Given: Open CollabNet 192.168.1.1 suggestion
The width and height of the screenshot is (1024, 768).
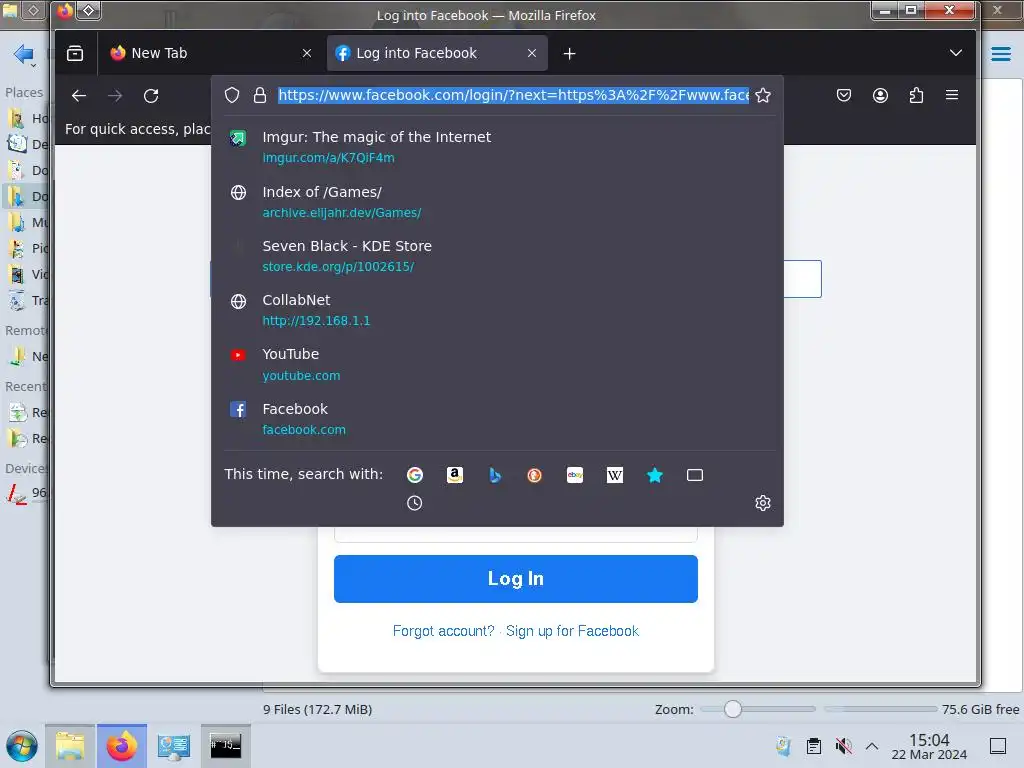Looking at the screenshot, I should click(497, 310).
